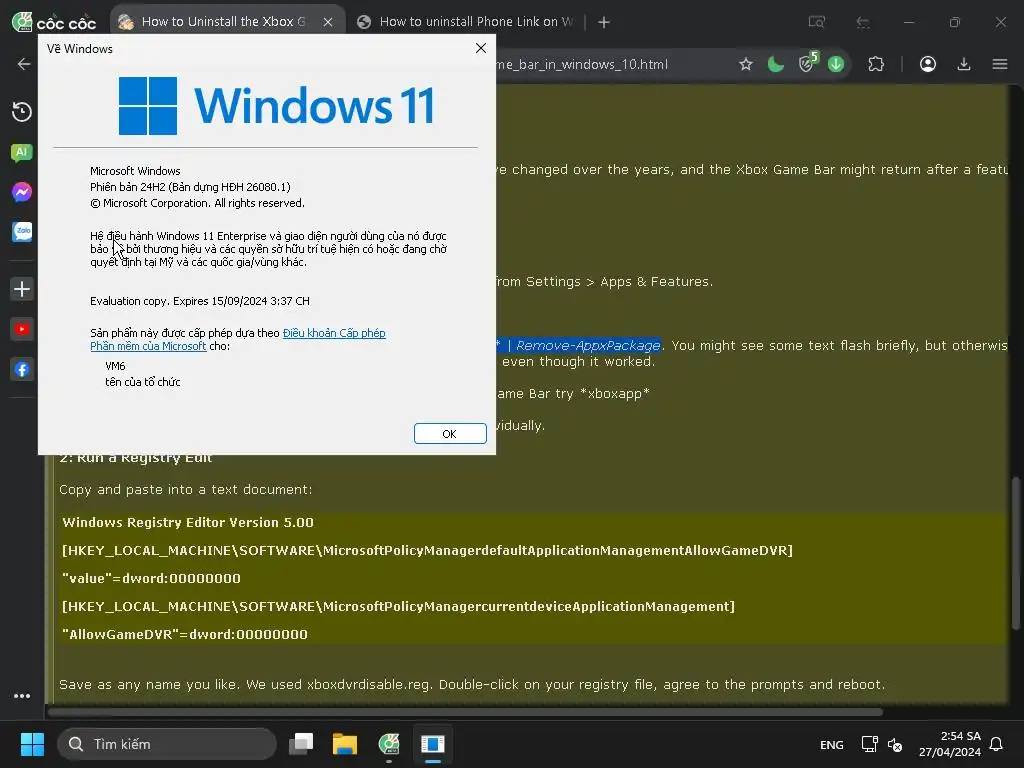Image resolution: width=1024 pixels, height=768 pixels.
Task: Open the Điều khoản Cấp phép link
Action: [334, 333]
